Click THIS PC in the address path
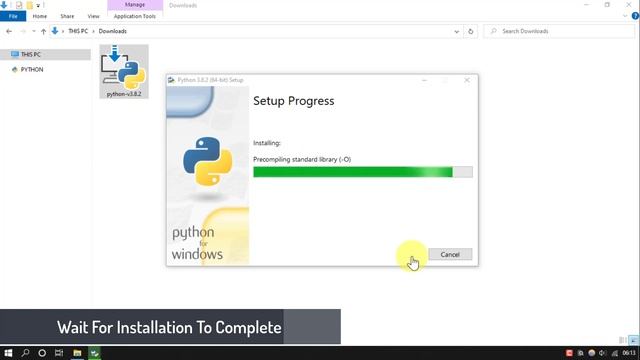 click(78, 31)
